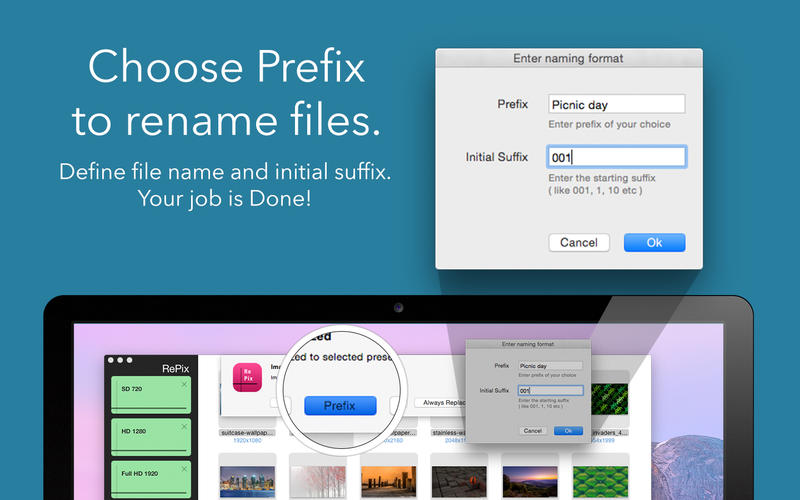Click the 'Enter naming format' title of the large dialog

pos(568,58)
